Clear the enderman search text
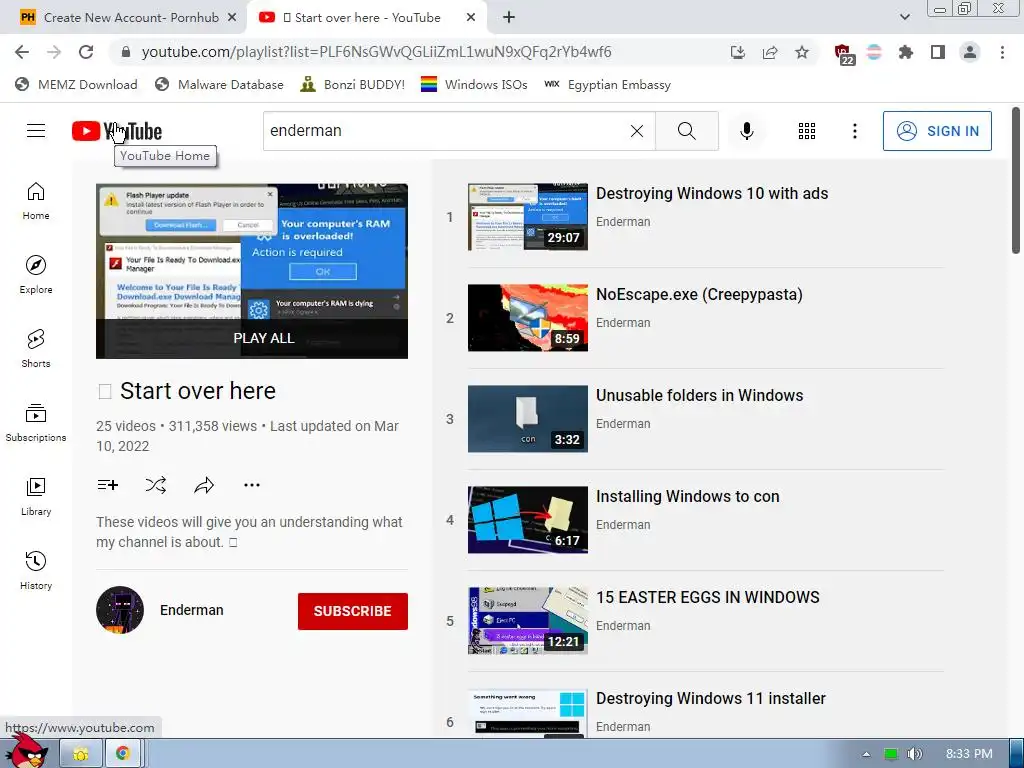 pos(637,131)
